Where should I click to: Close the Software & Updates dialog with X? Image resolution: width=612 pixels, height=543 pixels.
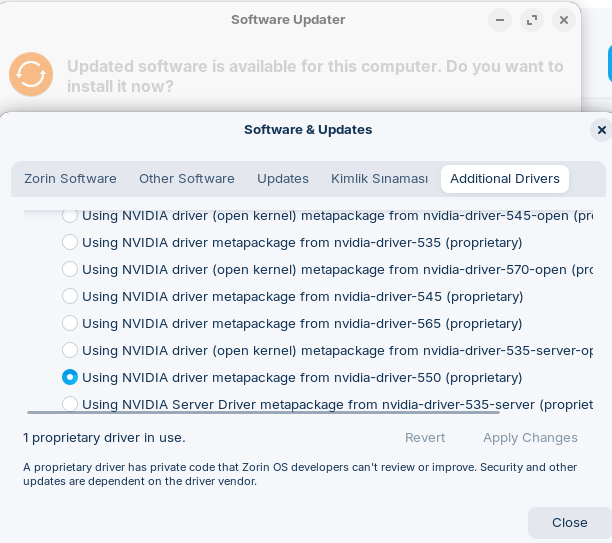(601, 130)
